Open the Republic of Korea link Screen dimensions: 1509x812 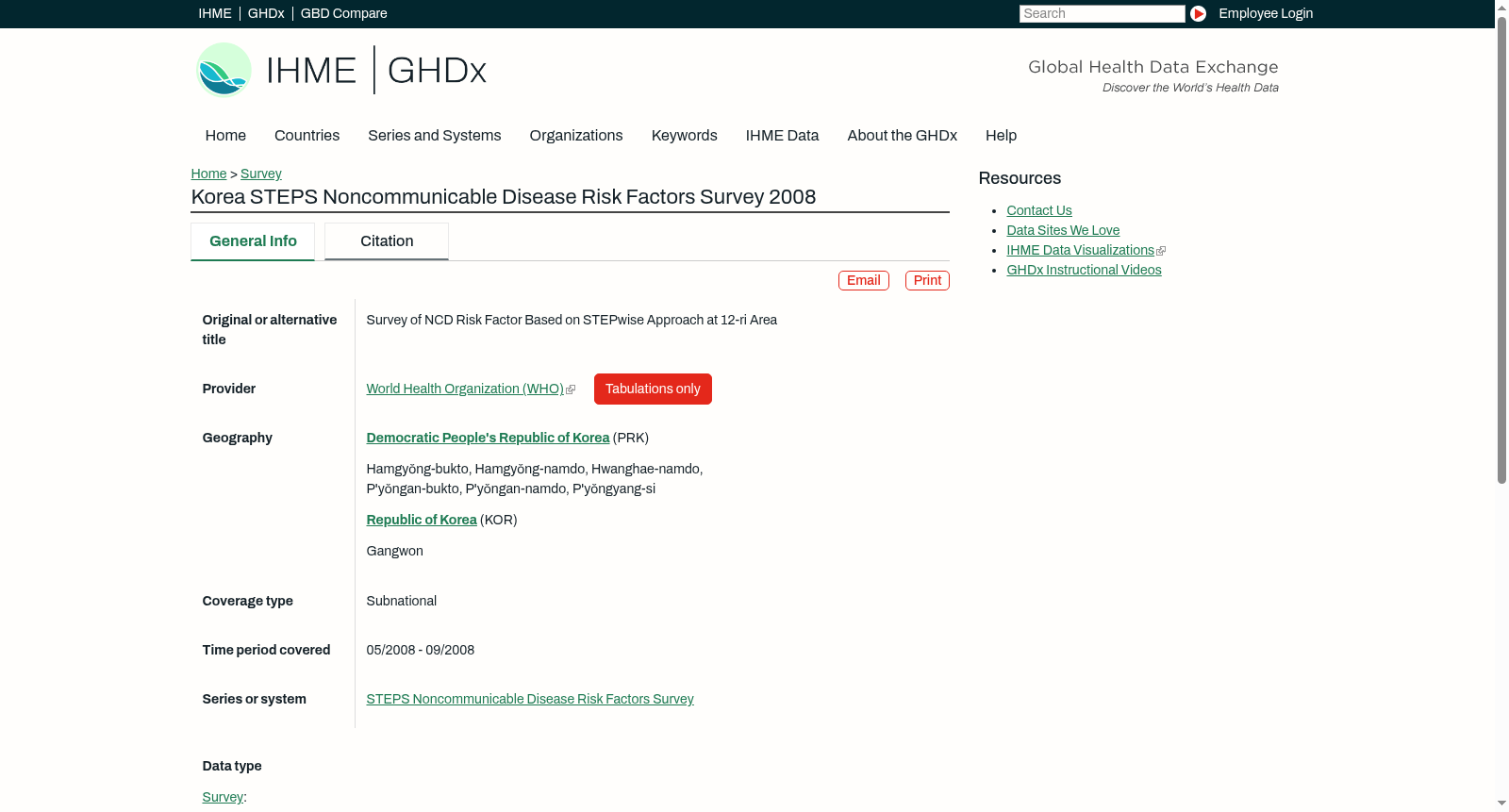(422, 521)
